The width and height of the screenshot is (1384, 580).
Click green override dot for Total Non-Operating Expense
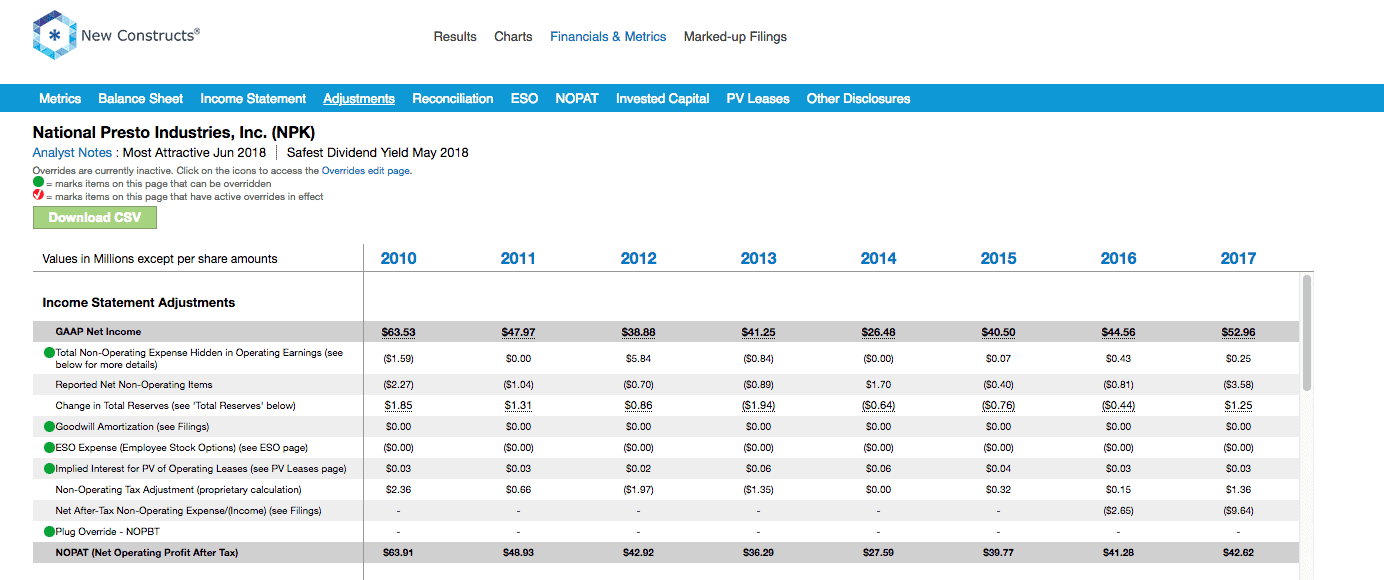pos(49,353)
